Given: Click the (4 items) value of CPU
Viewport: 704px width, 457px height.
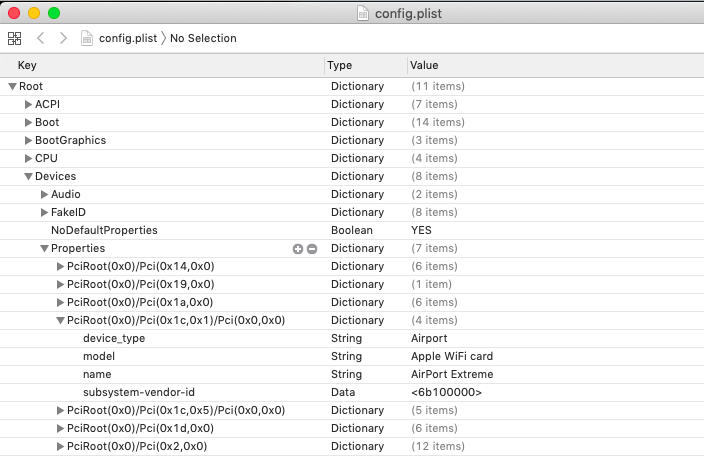Looking at the screenshot, I should point(434,158).
